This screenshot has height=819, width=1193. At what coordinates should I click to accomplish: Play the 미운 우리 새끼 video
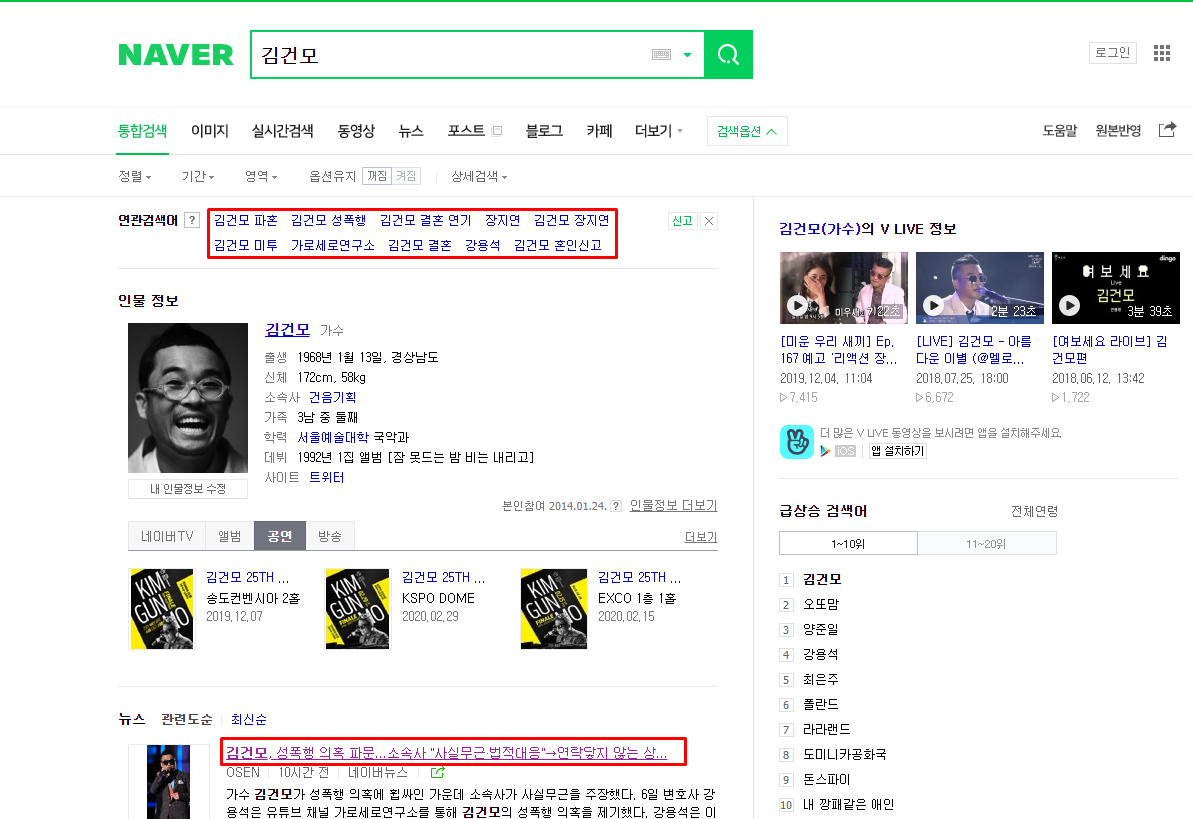click(x=844, y=288)
